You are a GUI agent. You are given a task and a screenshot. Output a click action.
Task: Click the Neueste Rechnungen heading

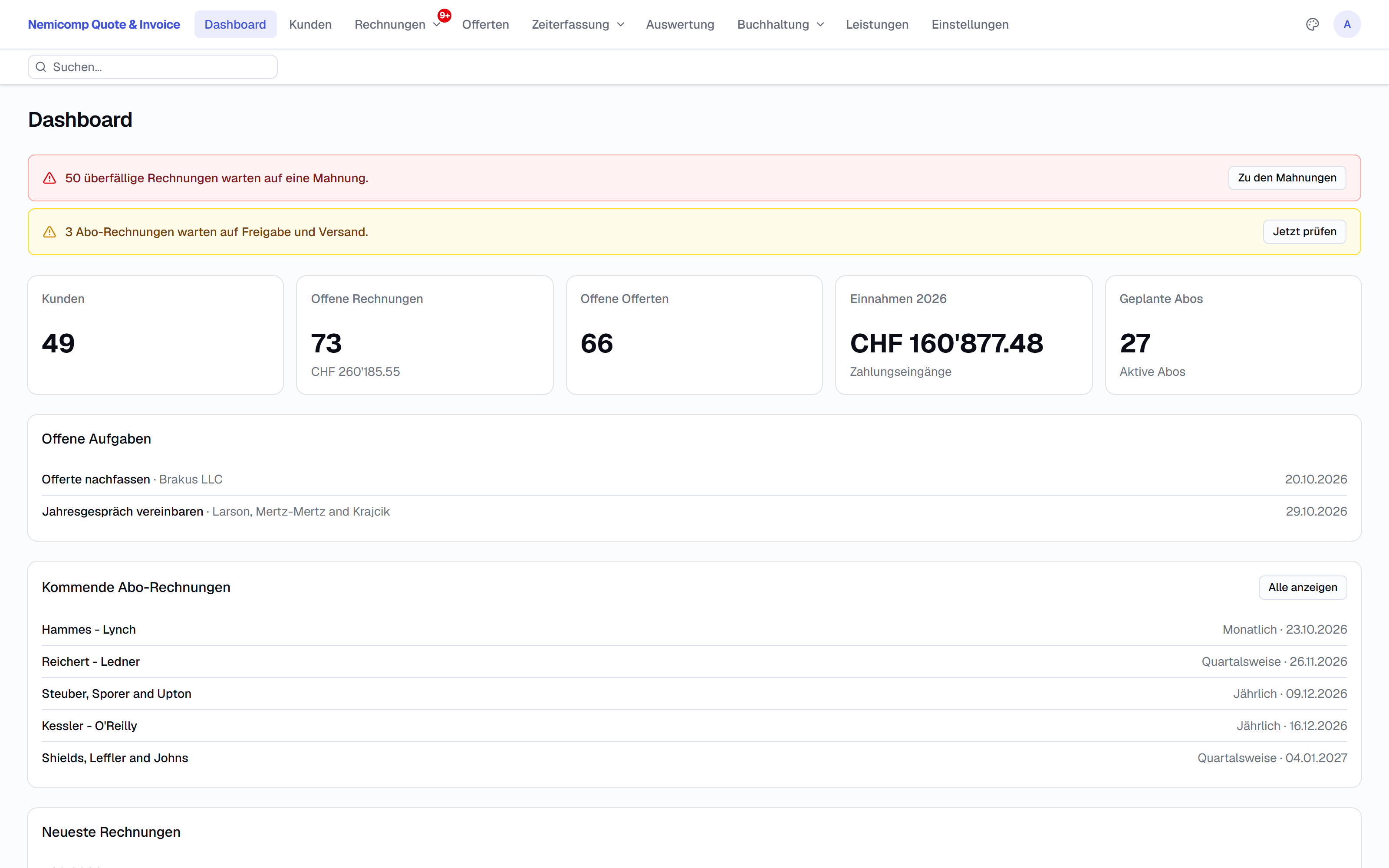tap(112, 832)
